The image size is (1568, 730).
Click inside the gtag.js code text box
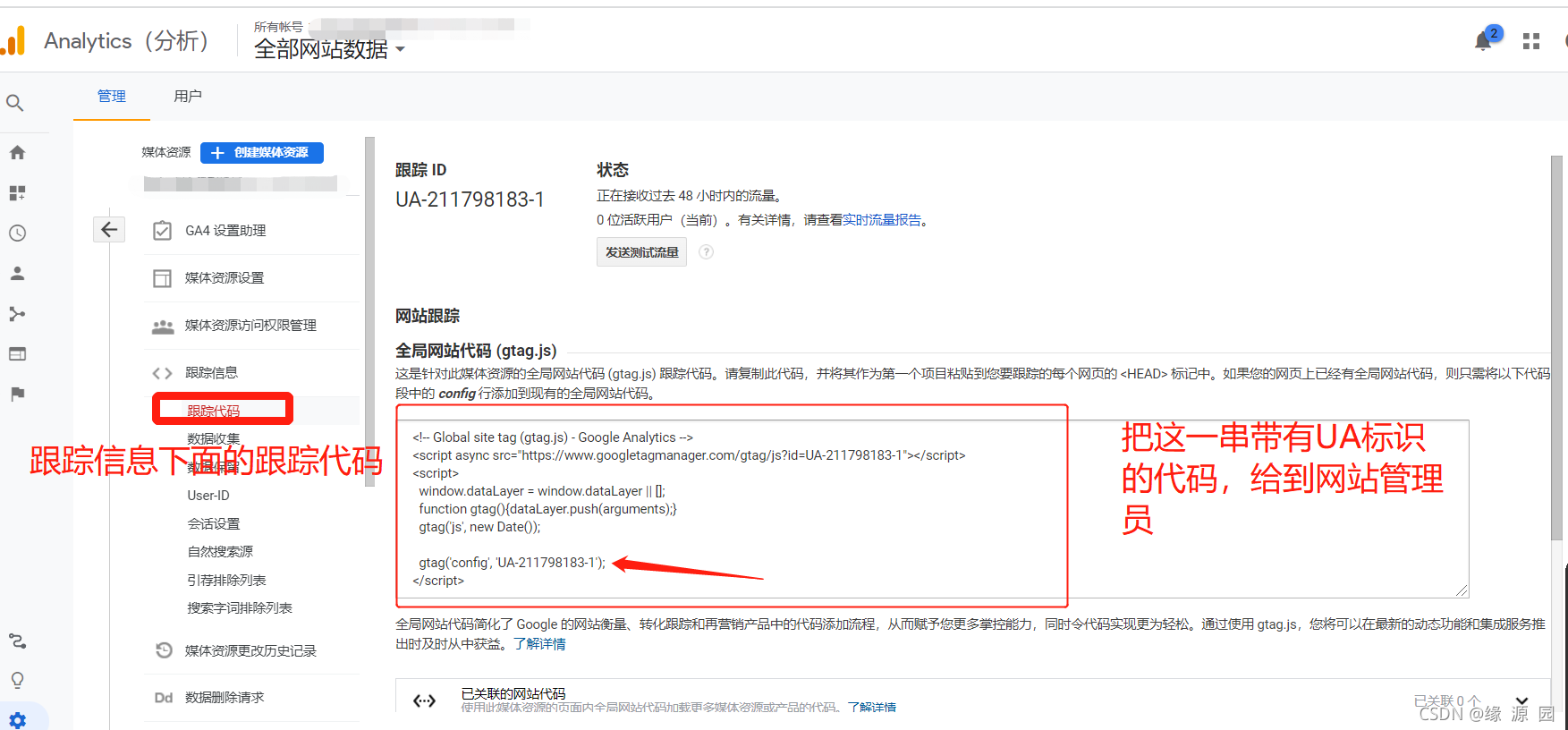click(932, 508)
